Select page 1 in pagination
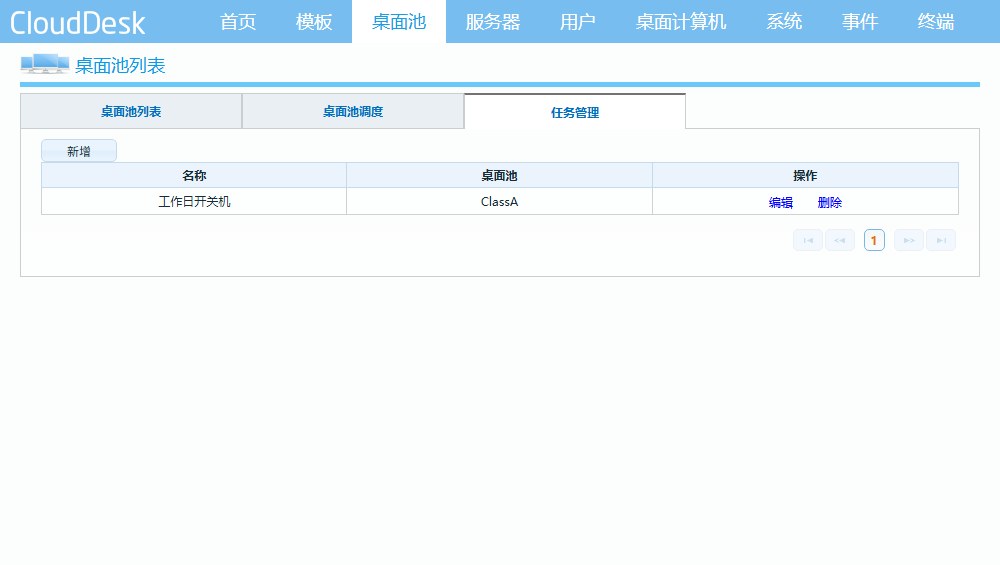This screenshot has height=565, width=1000. (x=874, y=240)
